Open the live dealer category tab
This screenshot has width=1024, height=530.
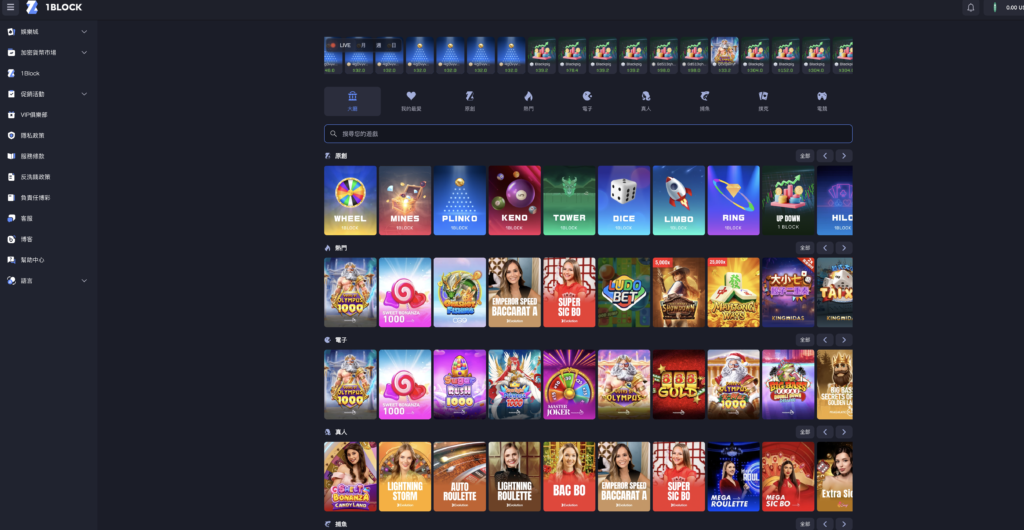[646, 101]
